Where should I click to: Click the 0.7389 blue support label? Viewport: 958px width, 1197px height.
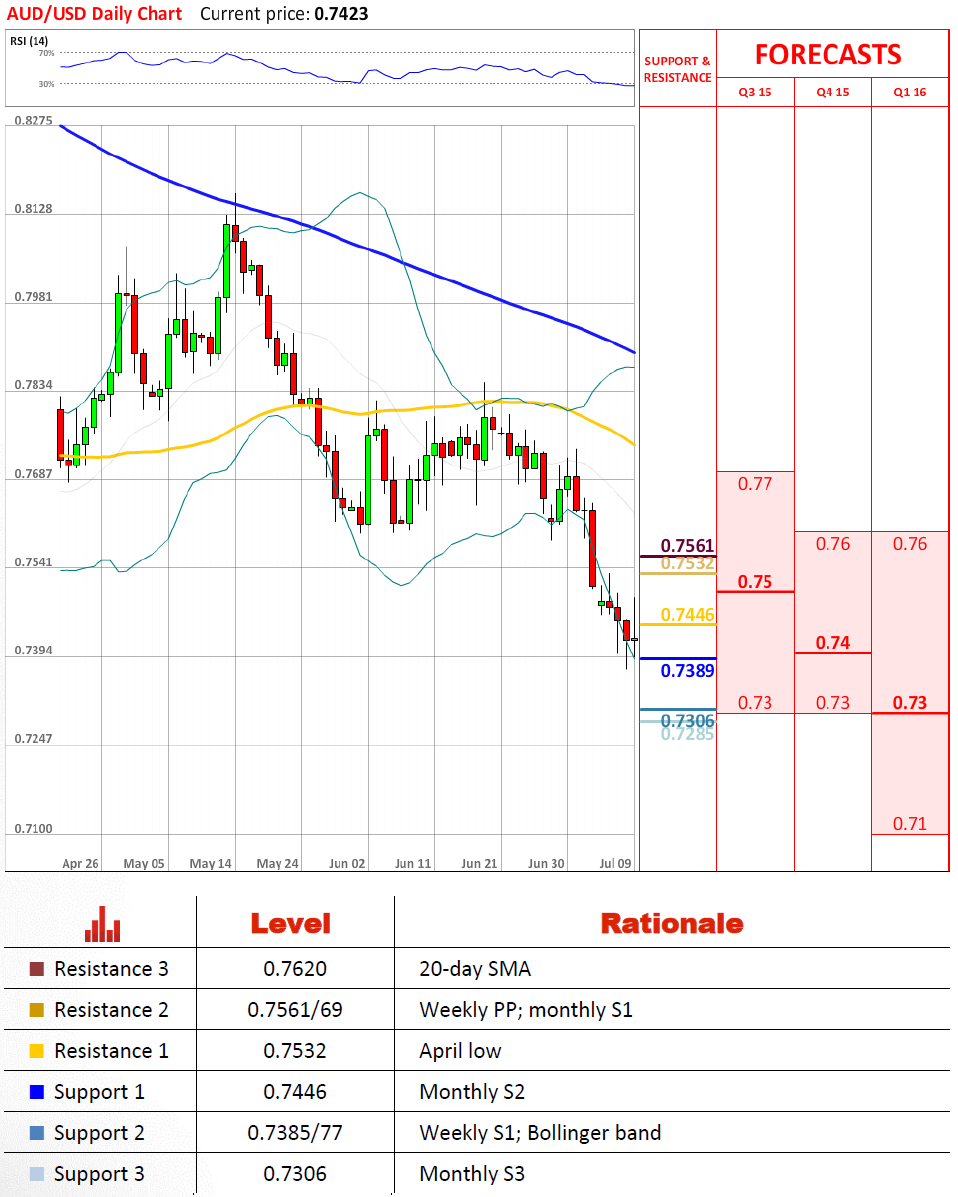(687, 670)
